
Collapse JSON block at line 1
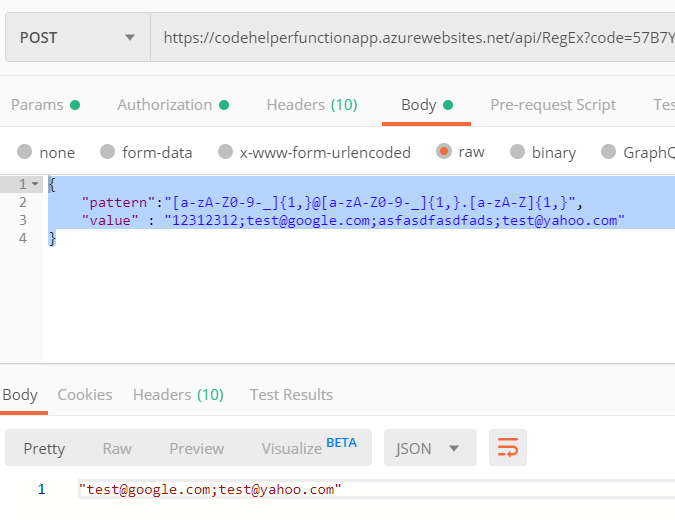point(35,184)
